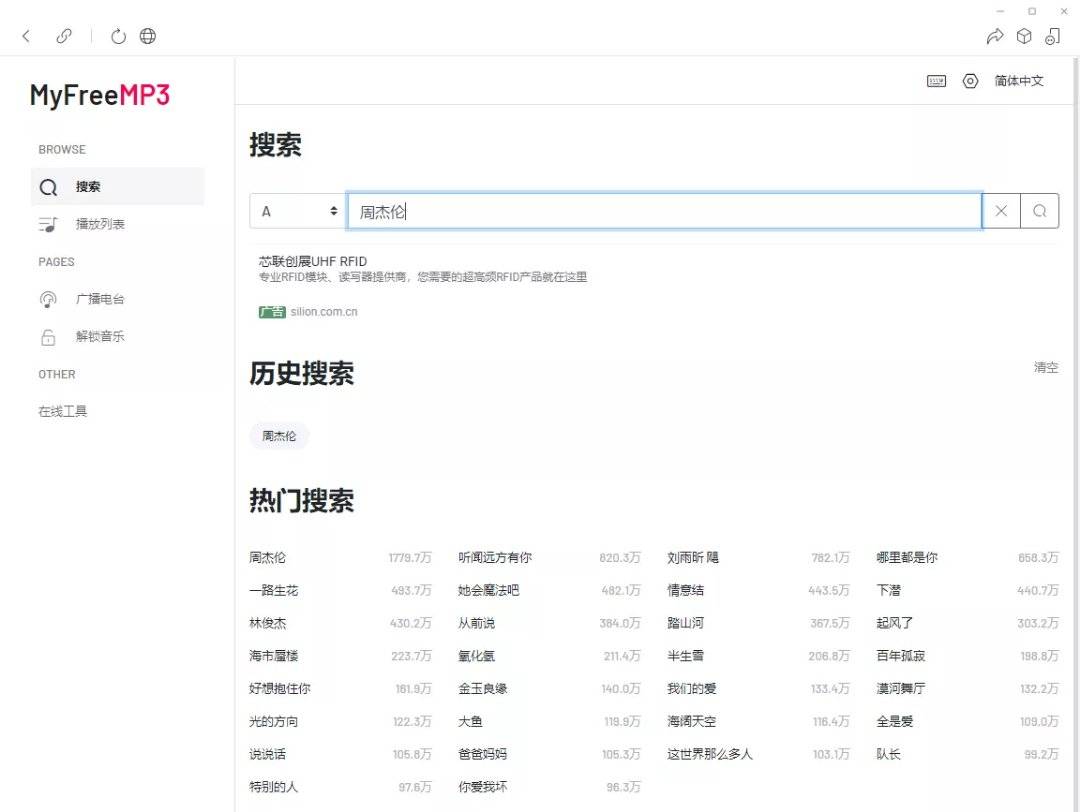
Task: Search hot term 半生雪
Action: point(685,656)
